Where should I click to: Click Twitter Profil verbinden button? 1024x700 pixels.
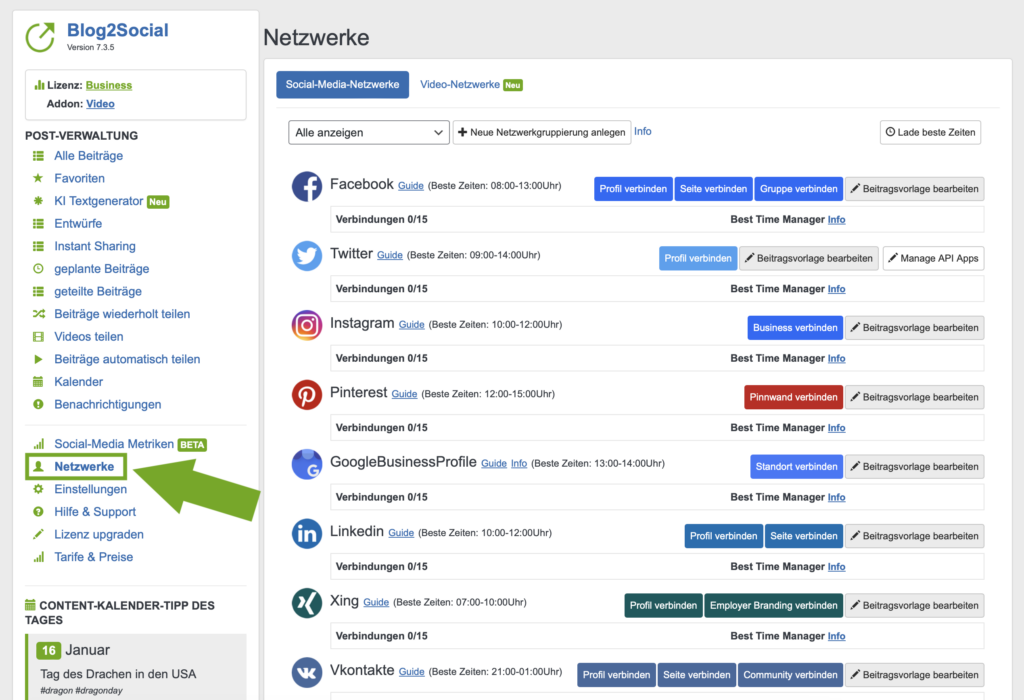pos(698,259)
